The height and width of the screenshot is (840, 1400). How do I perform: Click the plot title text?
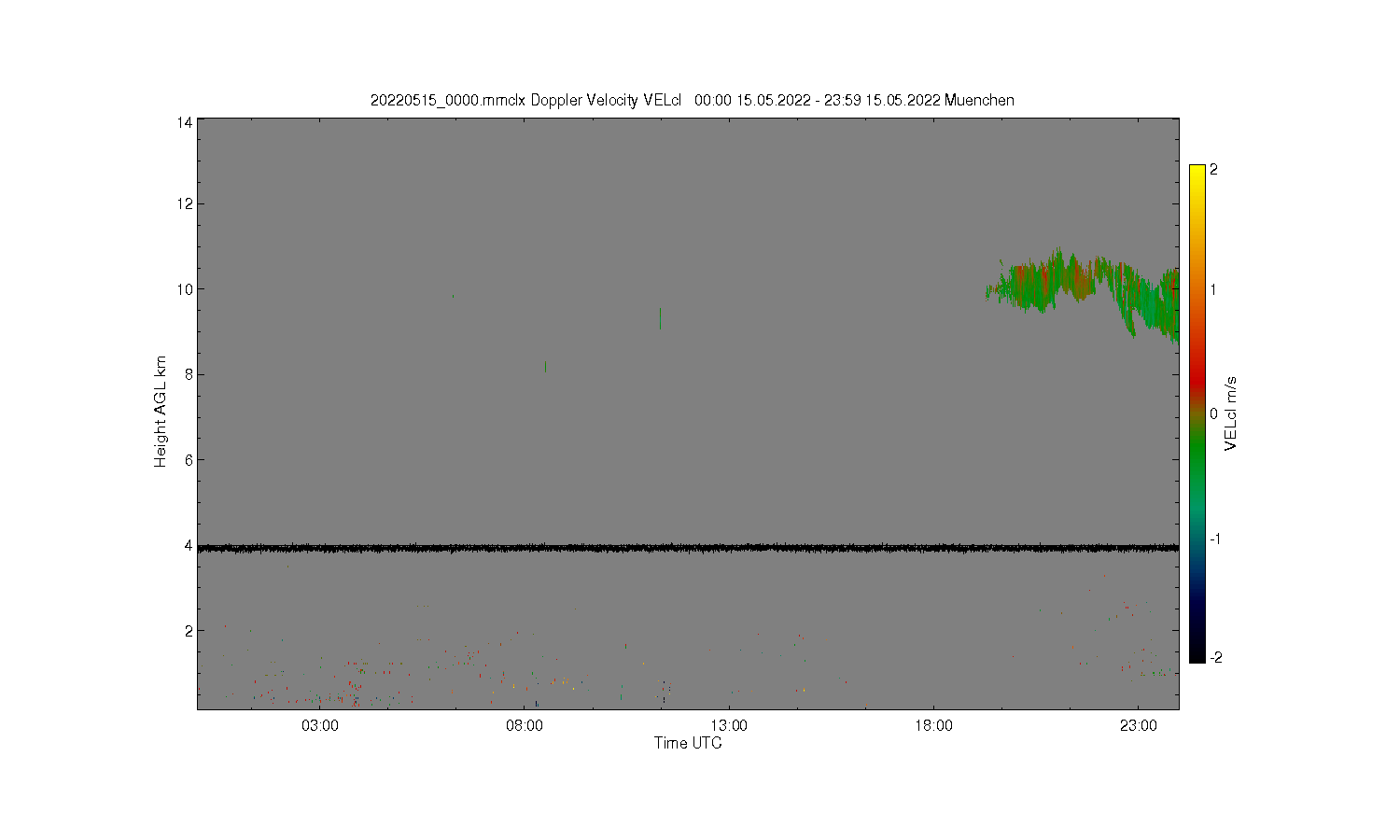[x=693, y=101]
